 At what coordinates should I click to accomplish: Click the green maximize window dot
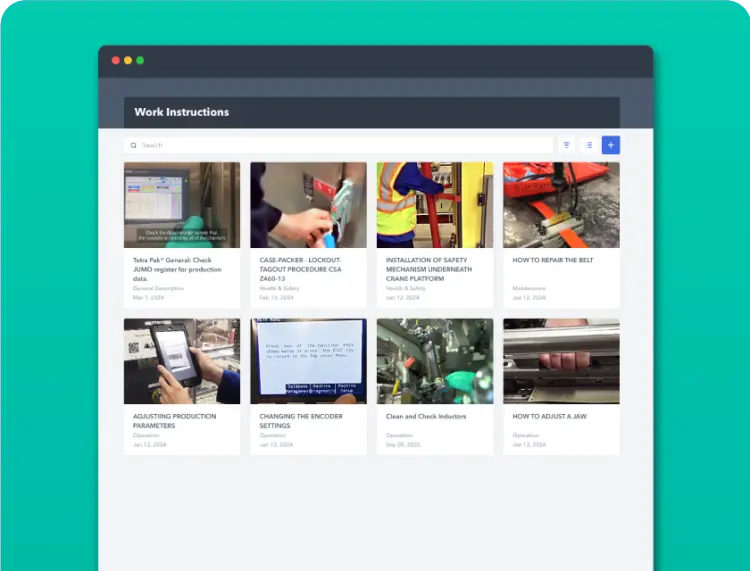tap(140, 60)
